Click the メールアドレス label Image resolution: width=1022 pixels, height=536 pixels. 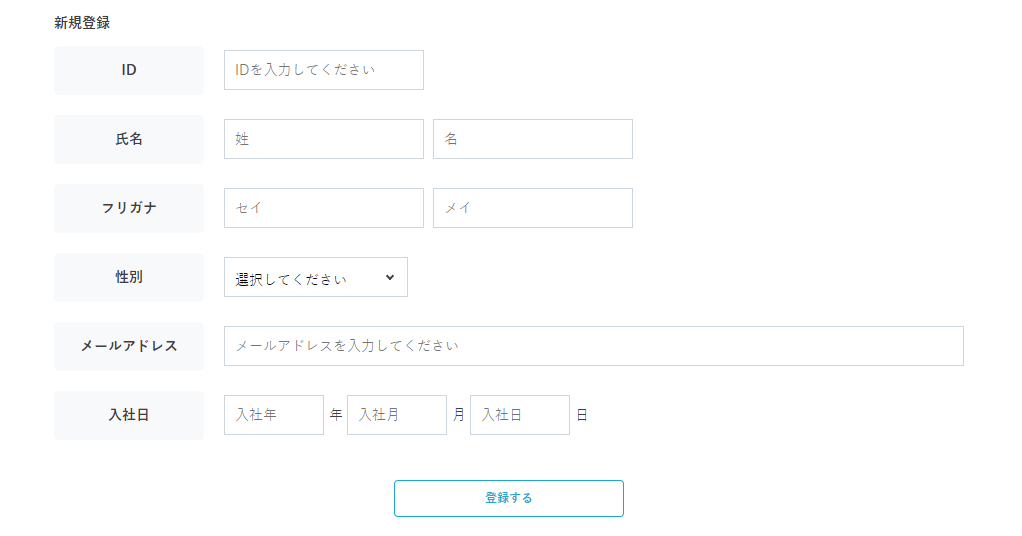point(129,347)
